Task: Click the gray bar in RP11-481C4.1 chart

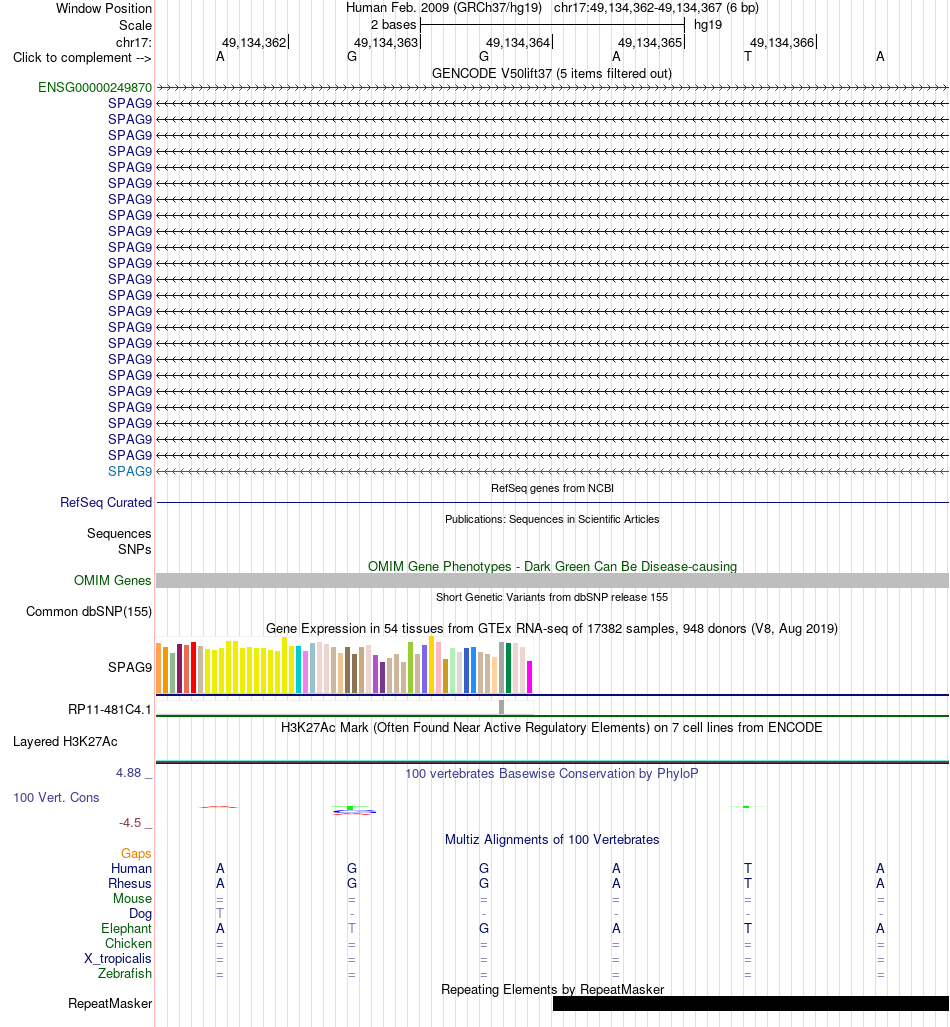Action: pos(501,707)
